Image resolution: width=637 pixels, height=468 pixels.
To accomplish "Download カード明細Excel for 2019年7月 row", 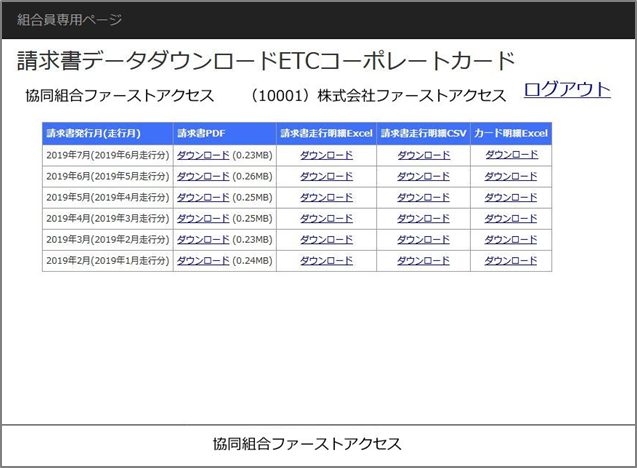I will point(511,155).
